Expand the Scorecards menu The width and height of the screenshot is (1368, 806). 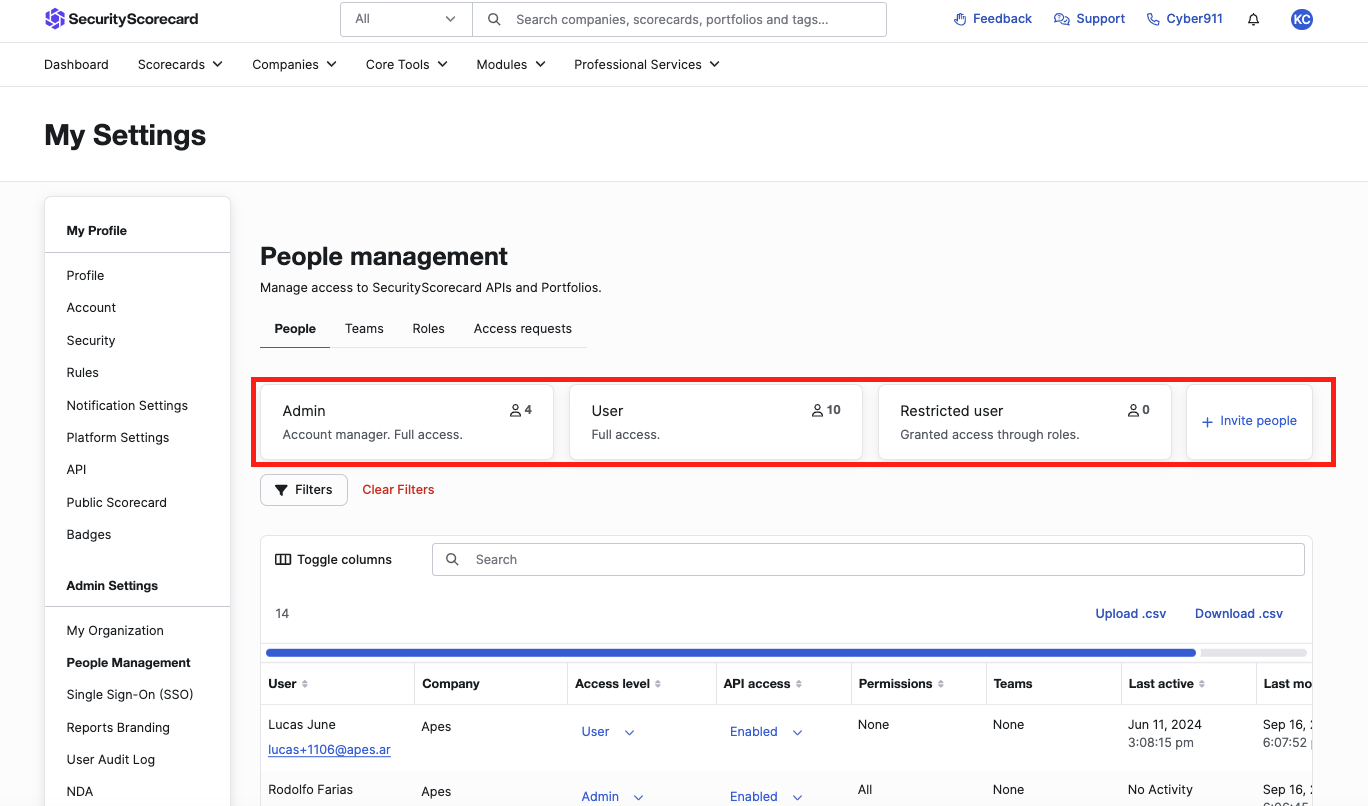180,64
